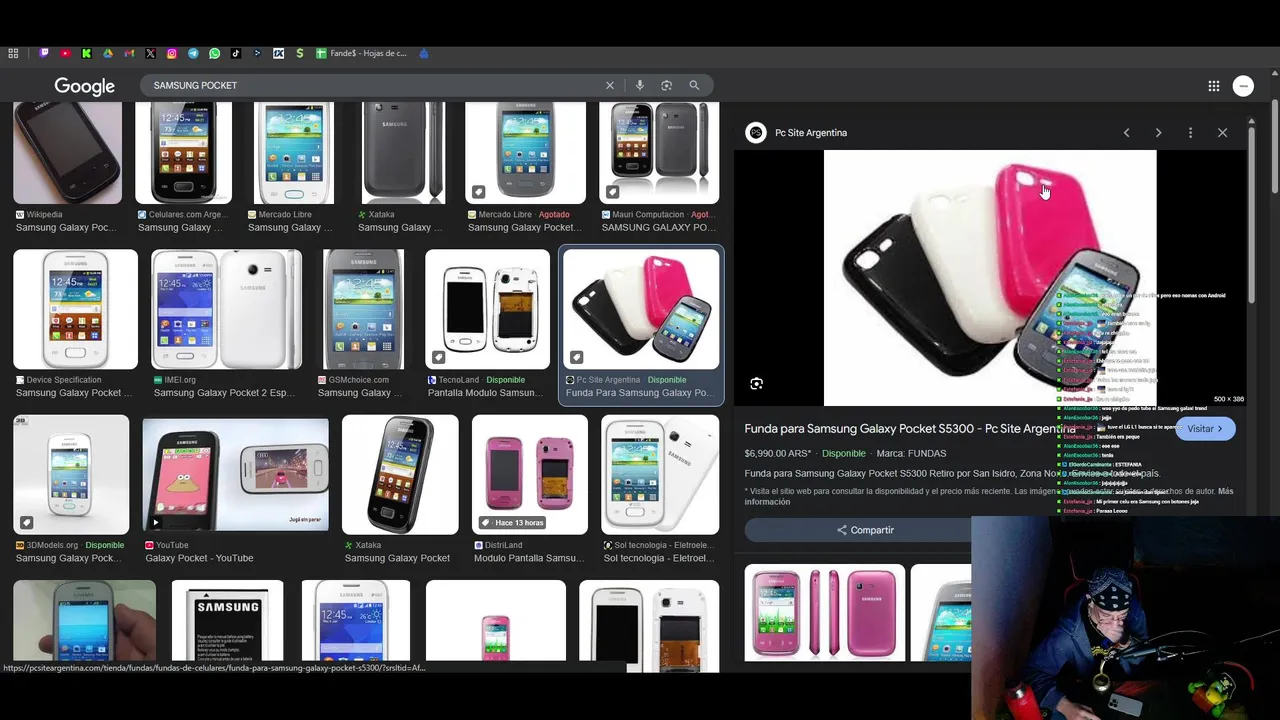Open the Google apps grid launcher
Screen dimensions: 1280x720
1214,86
